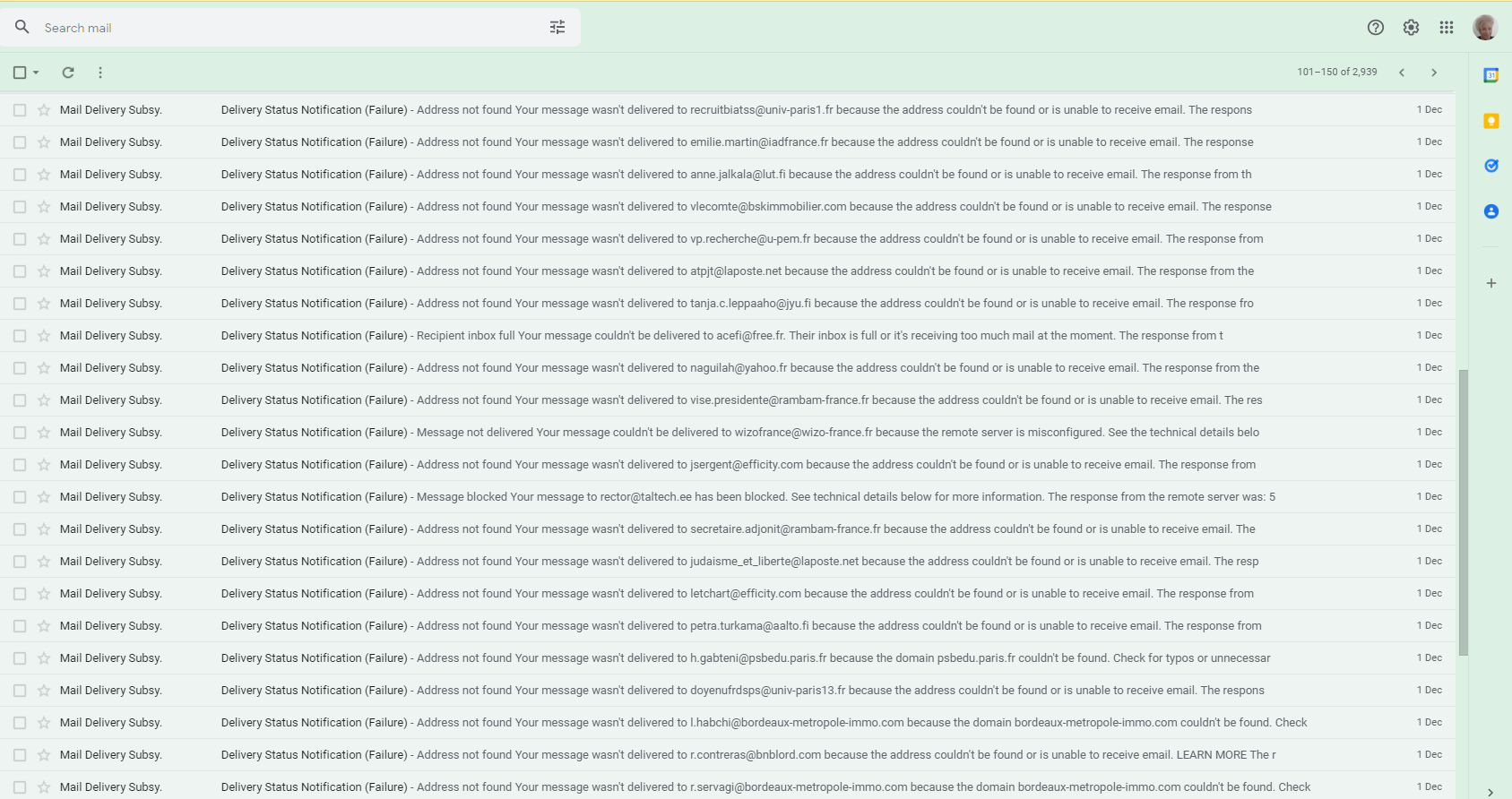Get add-ons plus icon

point(1491,283)
